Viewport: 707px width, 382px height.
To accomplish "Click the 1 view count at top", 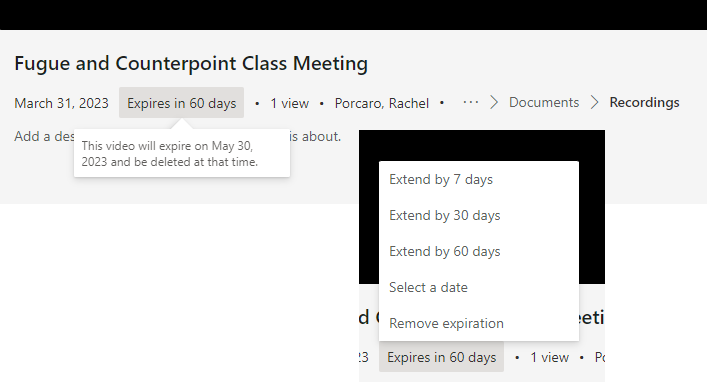I will [289, 103].
